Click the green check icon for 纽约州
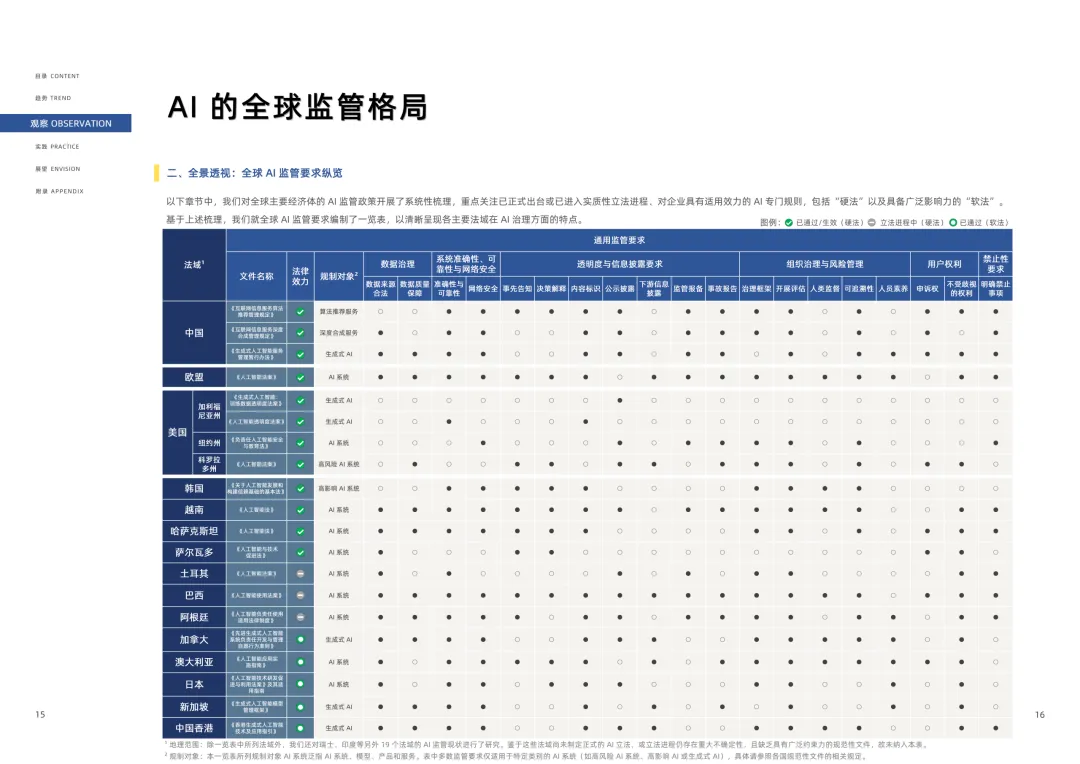 300,443
